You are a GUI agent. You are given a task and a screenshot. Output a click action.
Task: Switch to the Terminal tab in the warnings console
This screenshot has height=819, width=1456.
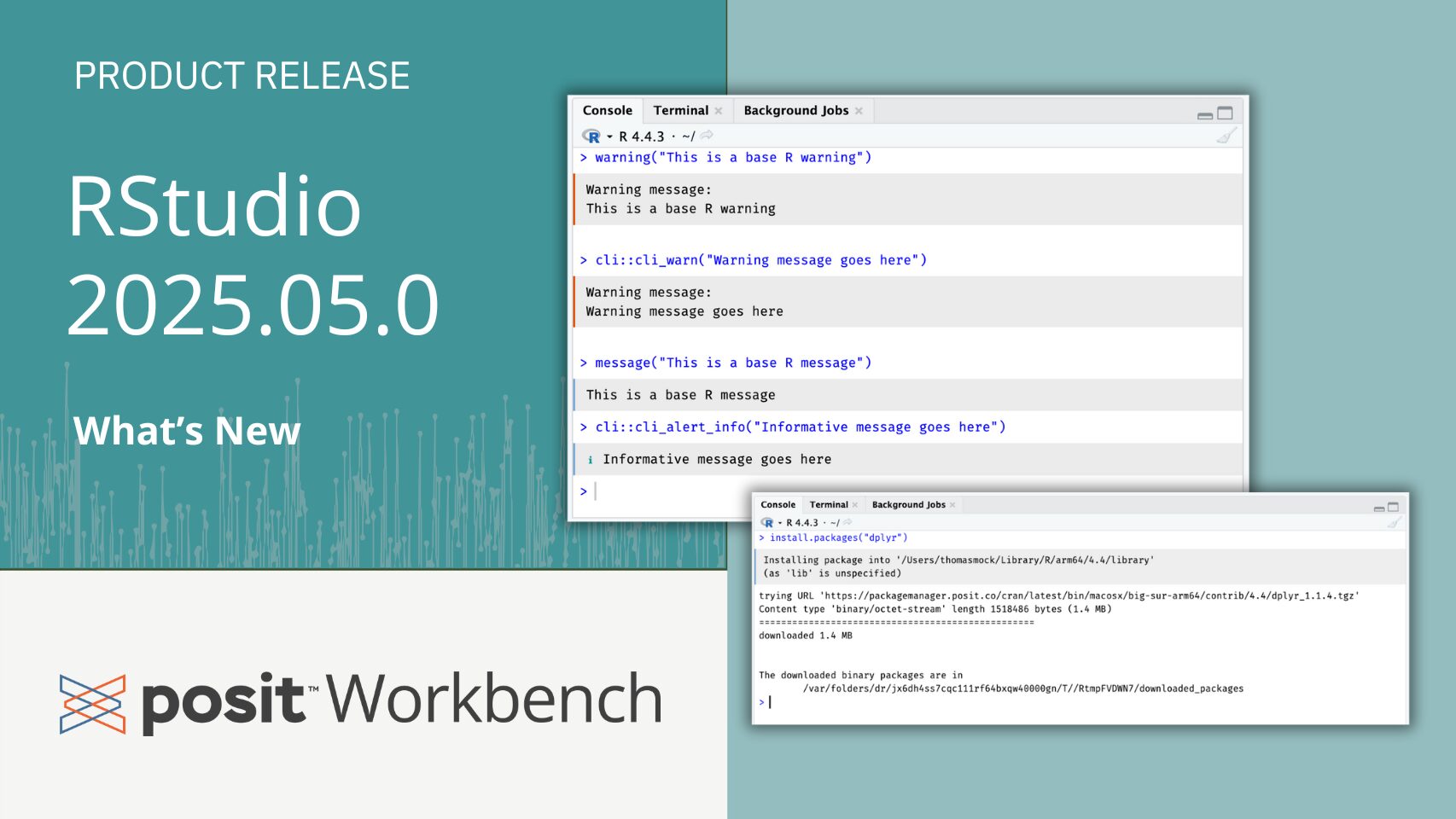(x=680, y=111)
